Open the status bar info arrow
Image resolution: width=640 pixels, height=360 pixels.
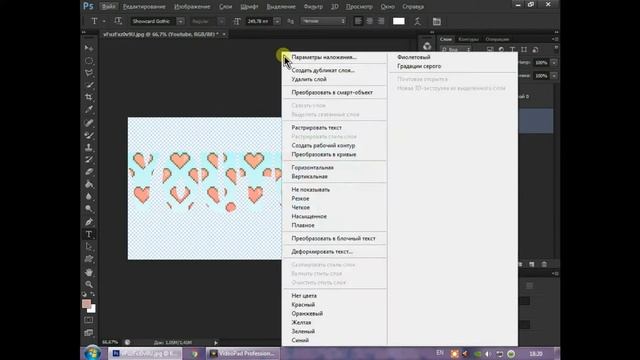pos(216,342)
